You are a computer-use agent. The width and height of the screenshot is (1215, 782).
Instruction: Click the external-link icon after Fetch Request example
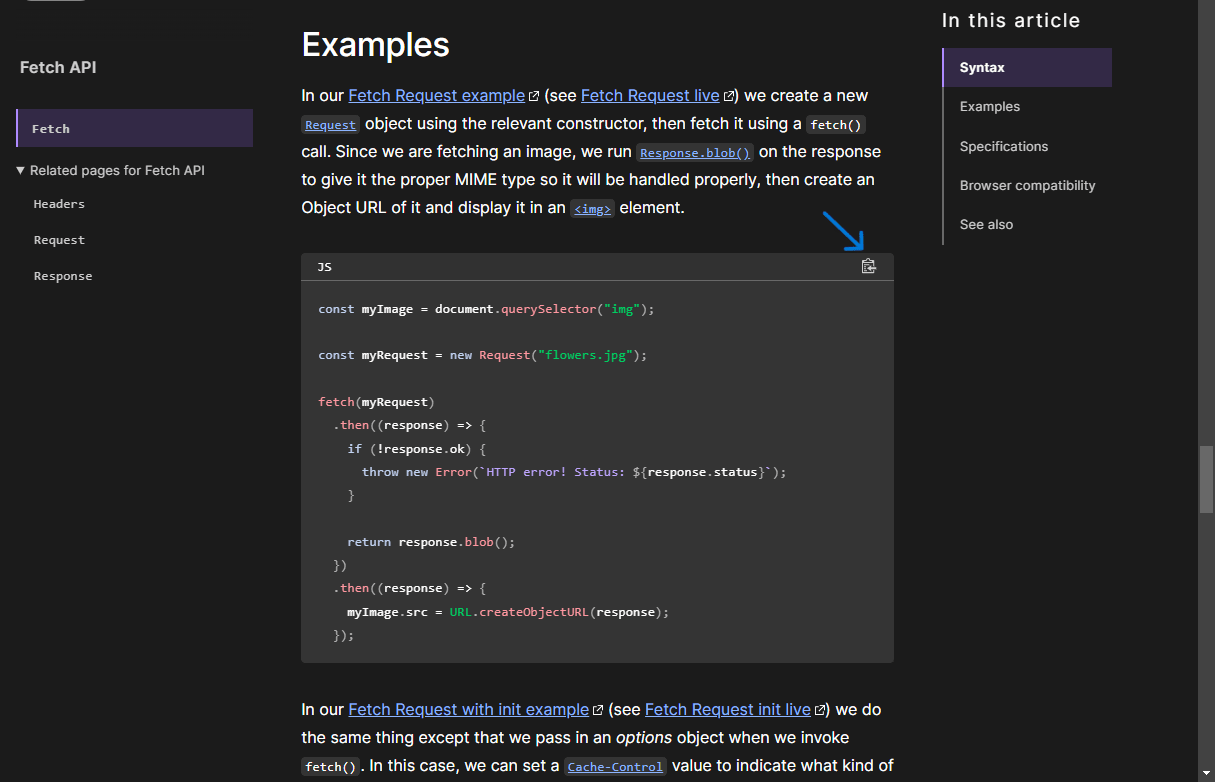click(x=534, y=97)
